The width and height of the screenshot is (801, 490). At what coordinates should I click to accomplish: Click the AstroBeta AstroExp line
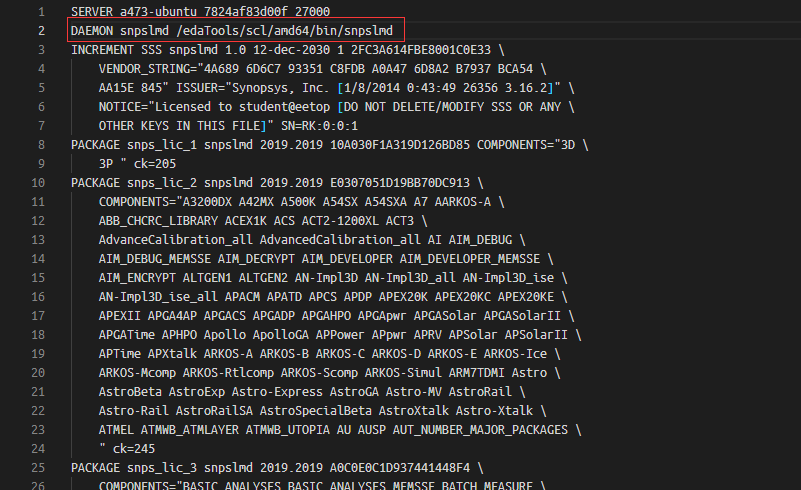(312, 392)
